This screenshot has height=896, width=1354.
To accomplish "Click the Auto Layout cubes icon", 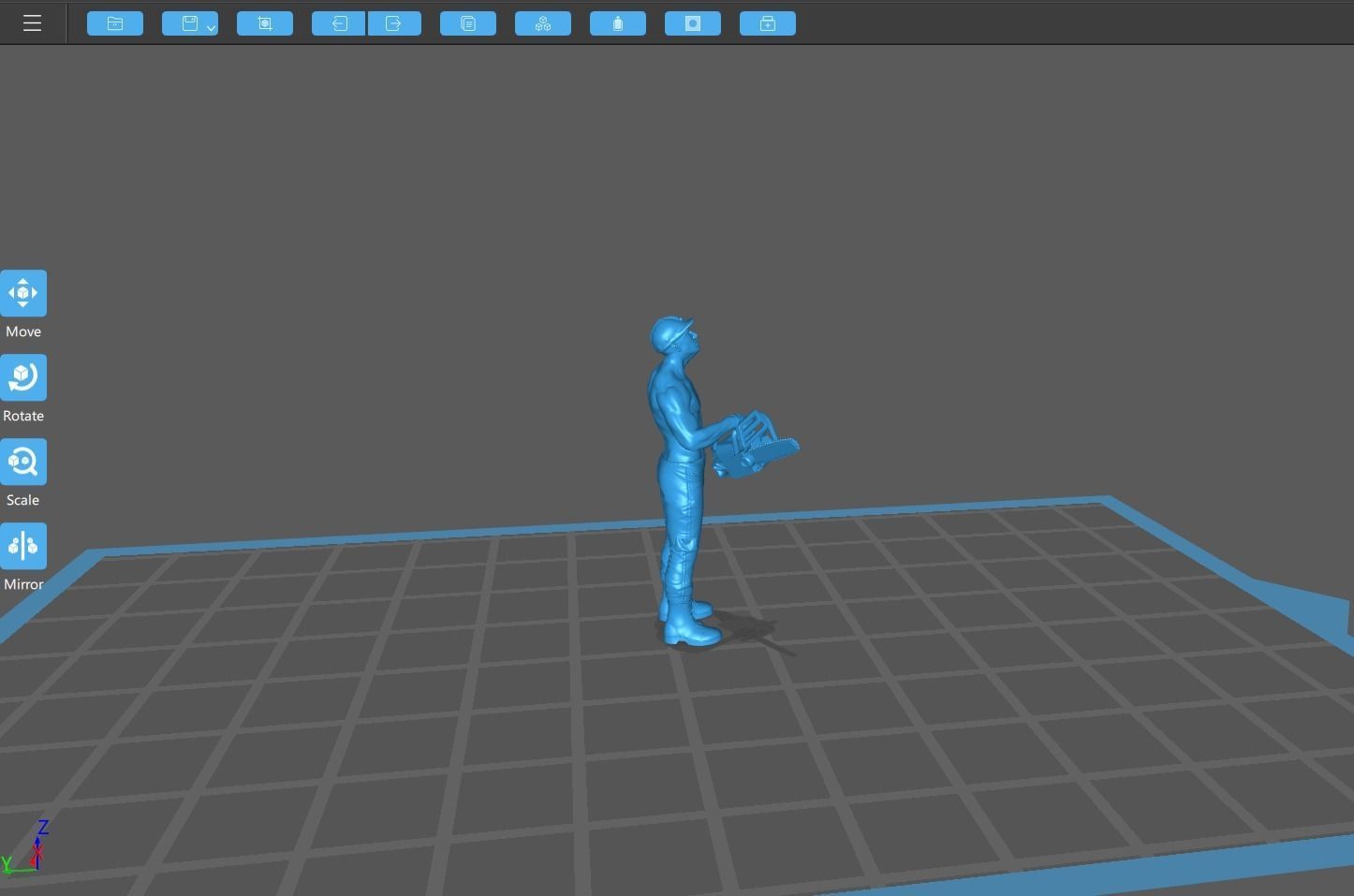I will 543,23.
